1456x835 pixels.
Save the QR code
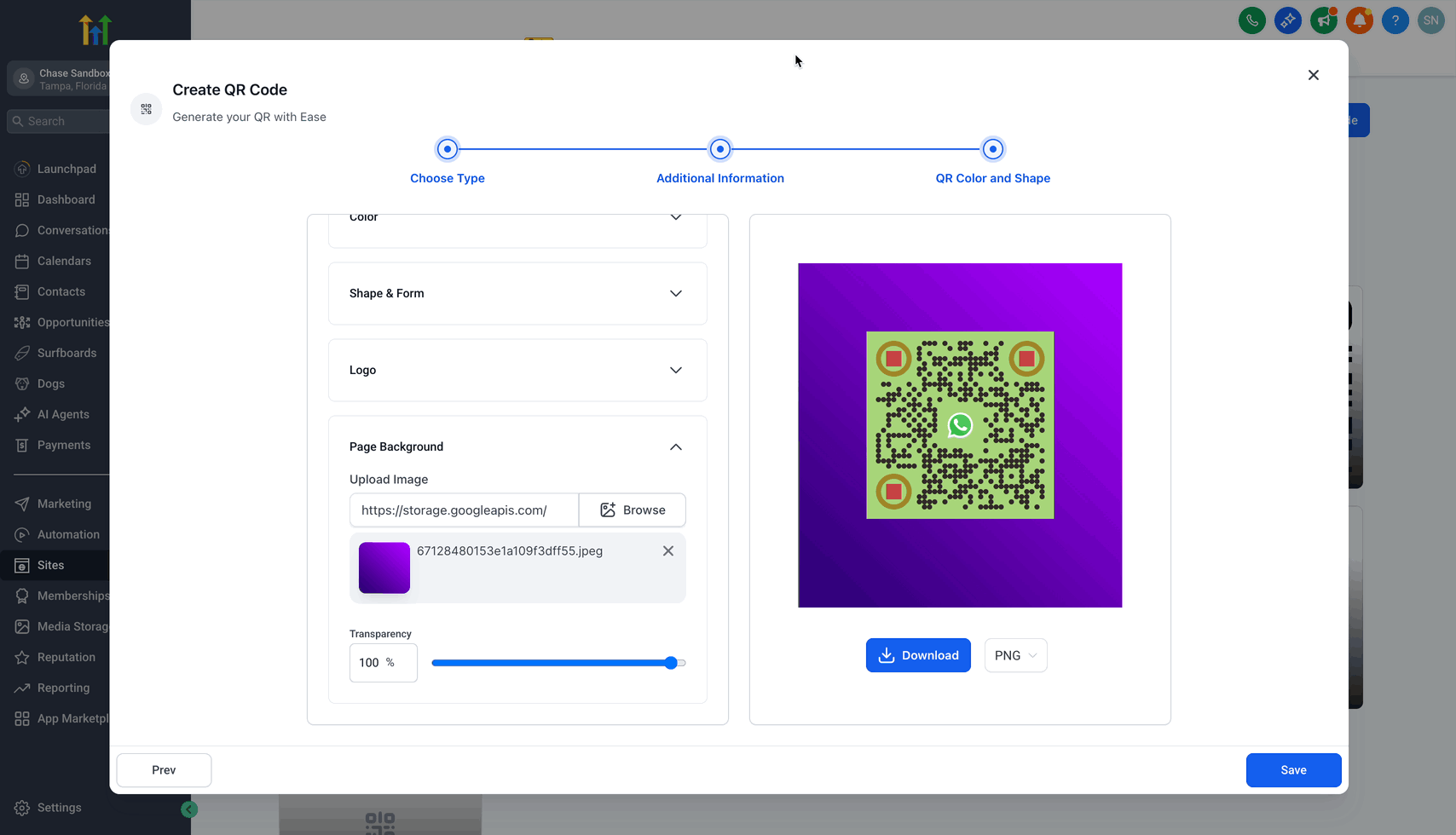coord(1293,770)
